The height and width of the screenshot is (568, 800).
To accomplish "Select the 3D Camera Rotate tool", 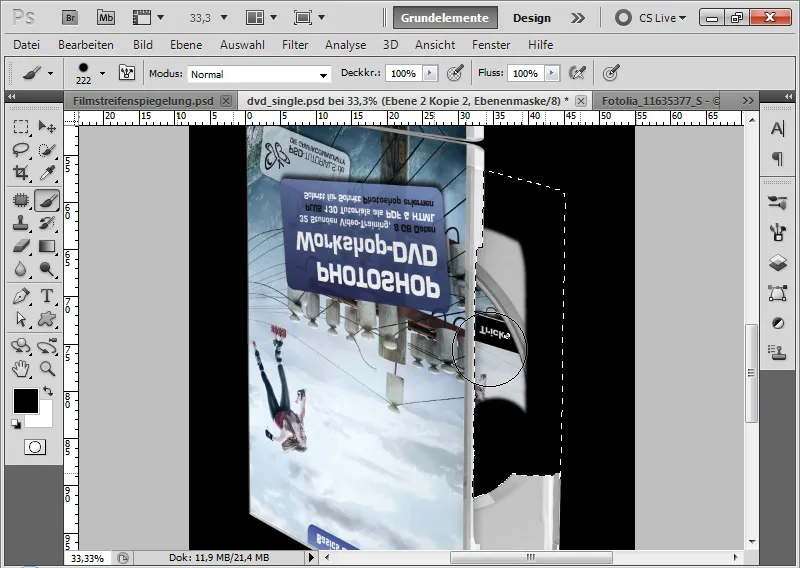I will 47,346.
